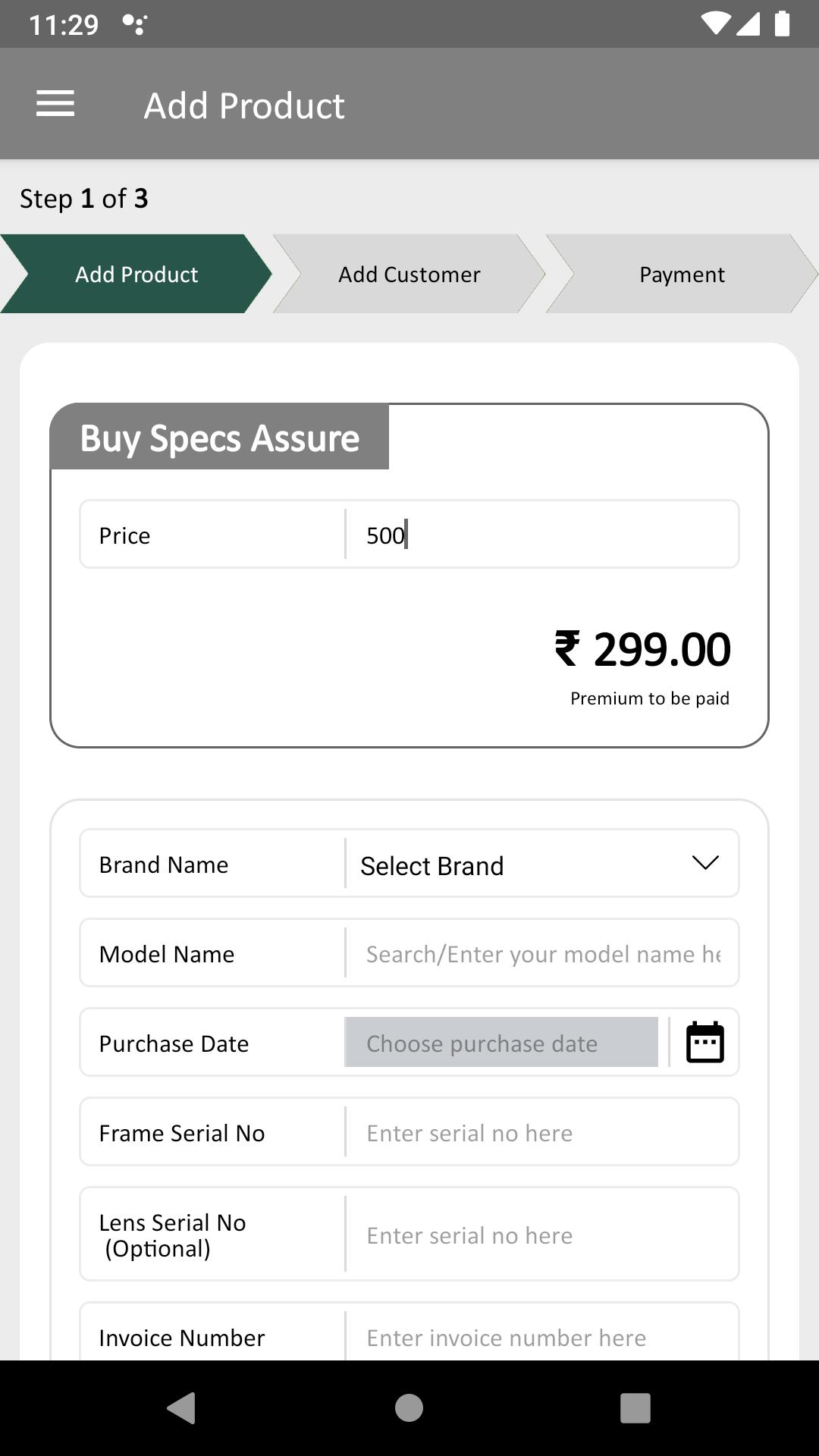Go to the Payment step tab
The width and height of the screenshot is (819, 1456).
(682, 274)
